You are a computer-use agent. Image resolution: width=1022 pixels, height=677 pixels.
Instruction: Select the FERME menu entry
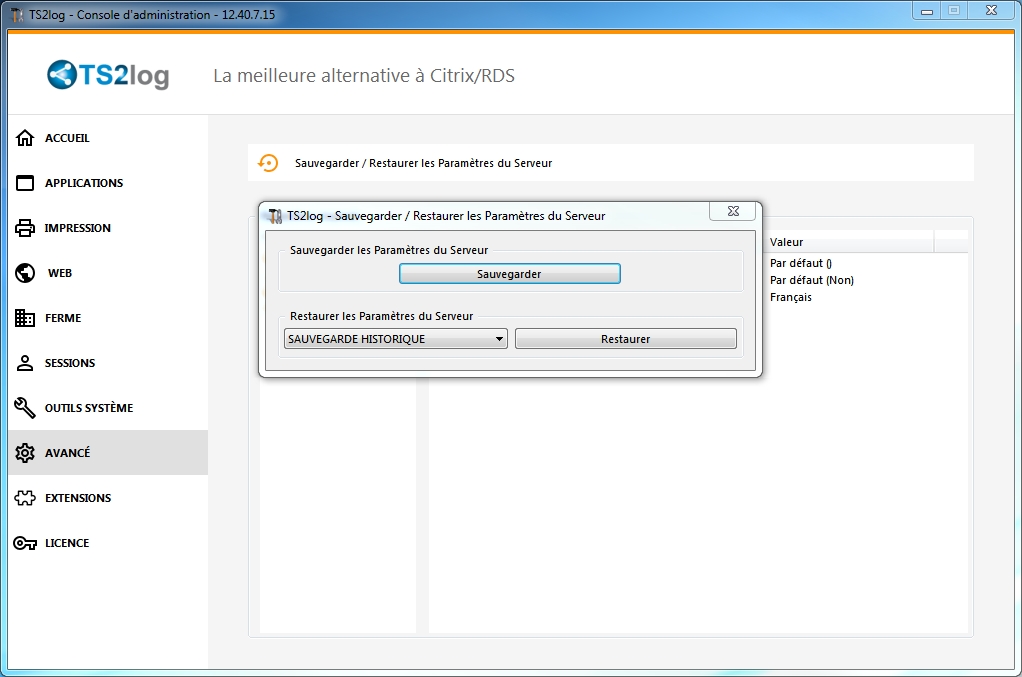(x=108, y=318)
